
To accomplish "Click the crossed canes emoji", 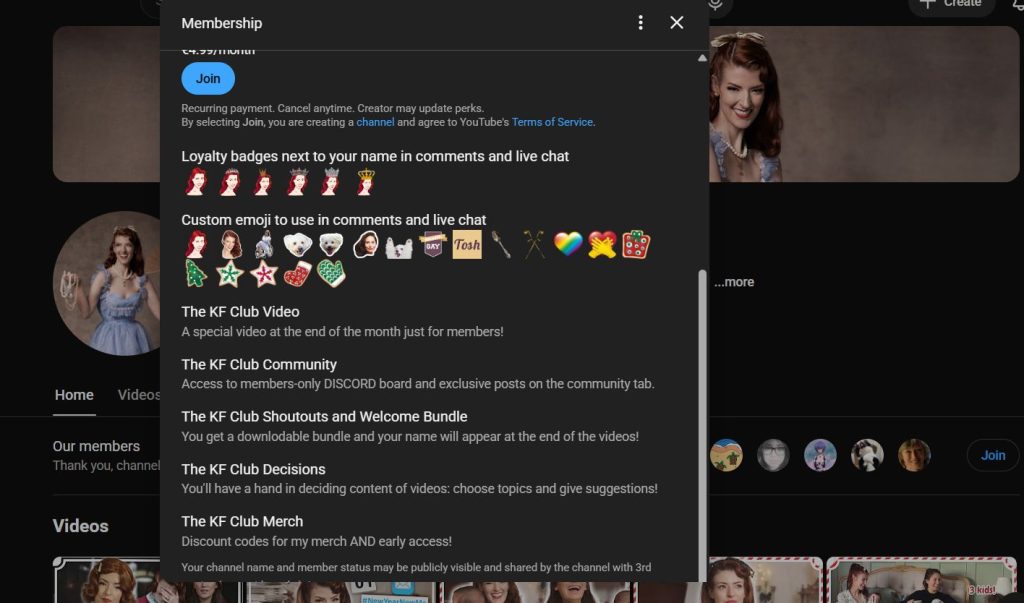I will (x=534, y=244).
